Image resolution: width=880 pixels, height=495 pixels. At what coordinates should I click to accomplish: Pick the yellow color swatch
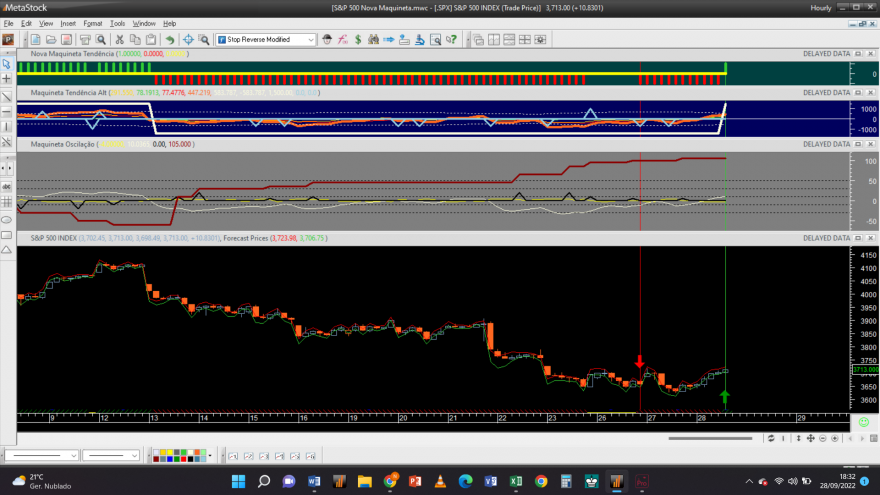click(x=169, y=452)
